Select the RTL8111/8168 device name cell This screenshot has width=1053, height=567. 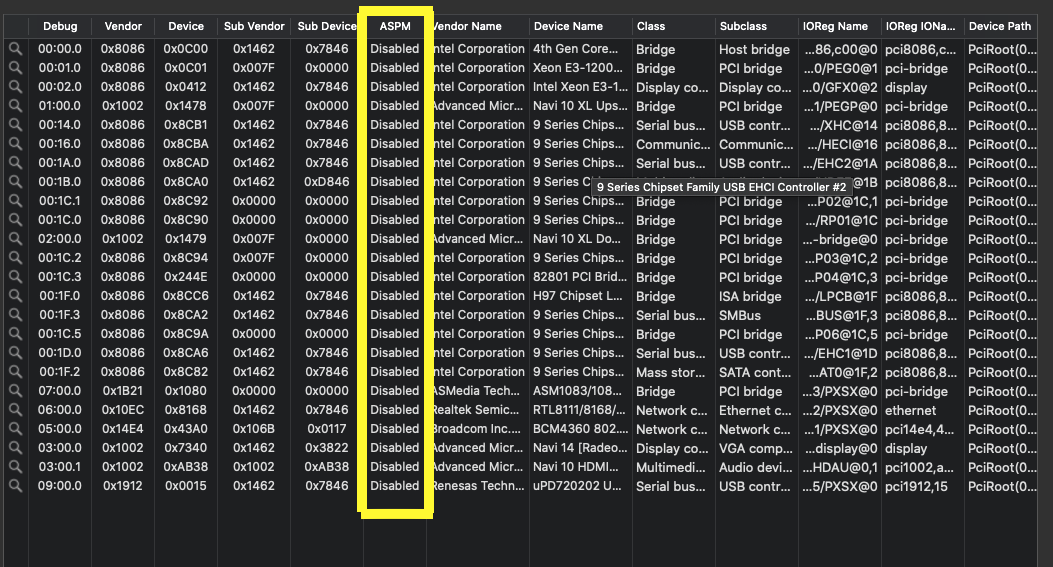click(577, 410)
